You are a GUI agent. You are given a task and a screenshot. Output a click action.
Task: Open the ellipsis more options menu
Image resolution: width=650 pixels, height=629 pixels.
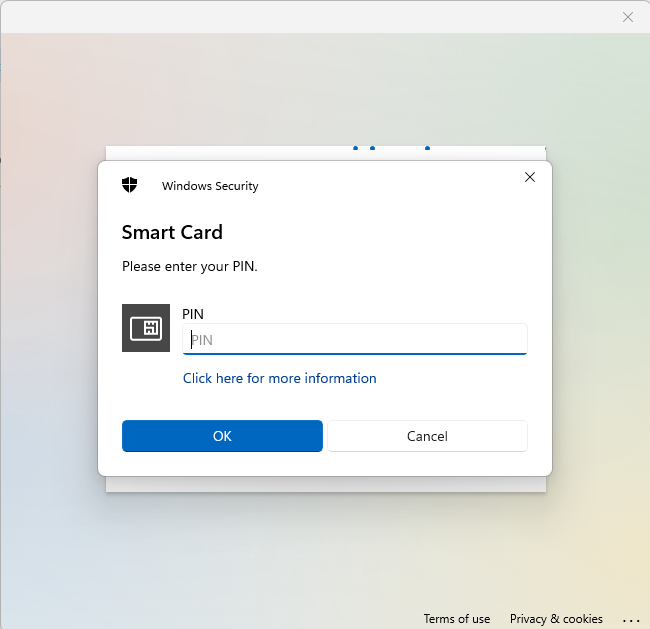tap(630, 619)
